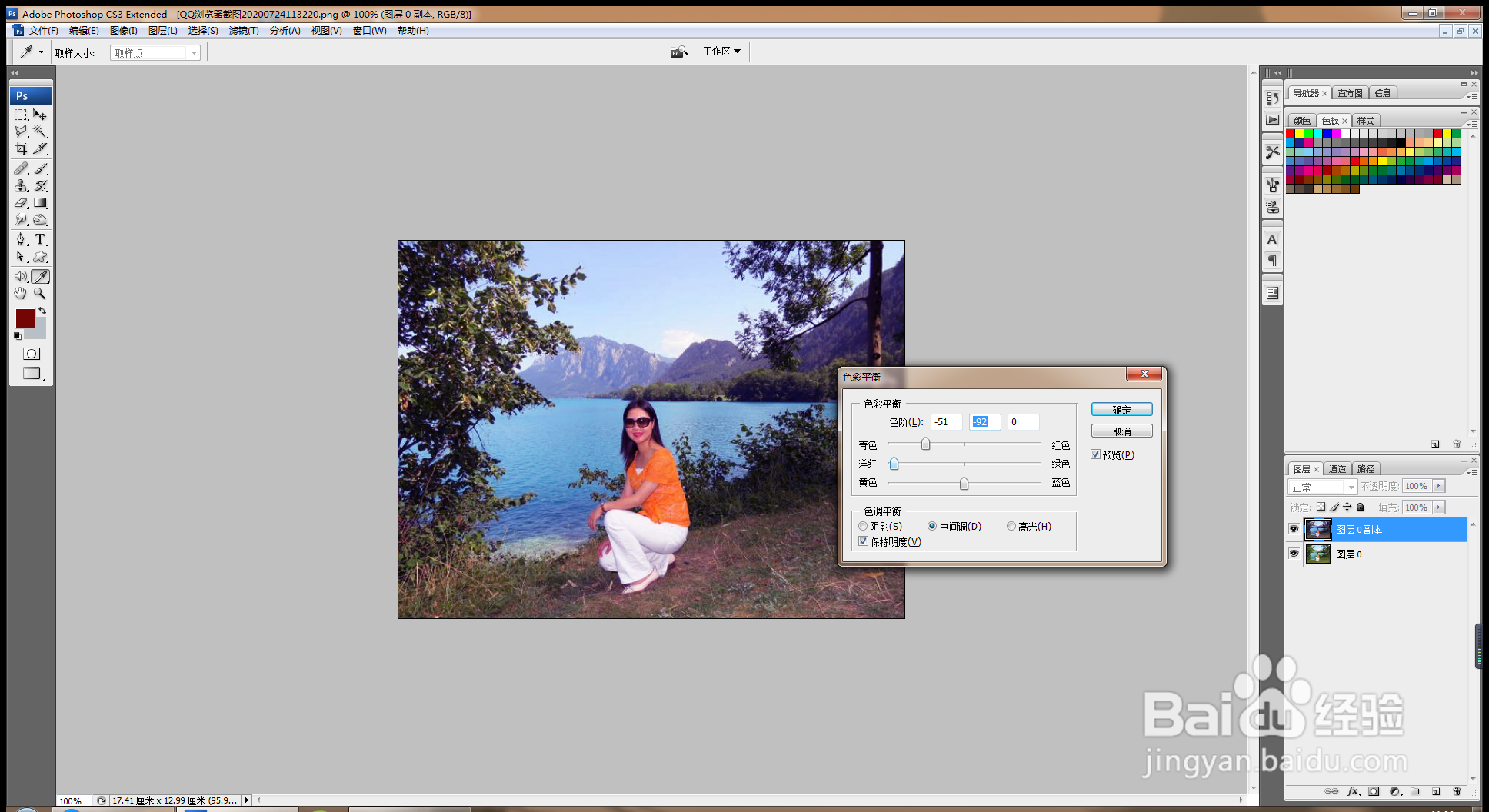Delete layer using Layers panel trash icon
Viewport: 1489px width, 812px height.
1457,791
